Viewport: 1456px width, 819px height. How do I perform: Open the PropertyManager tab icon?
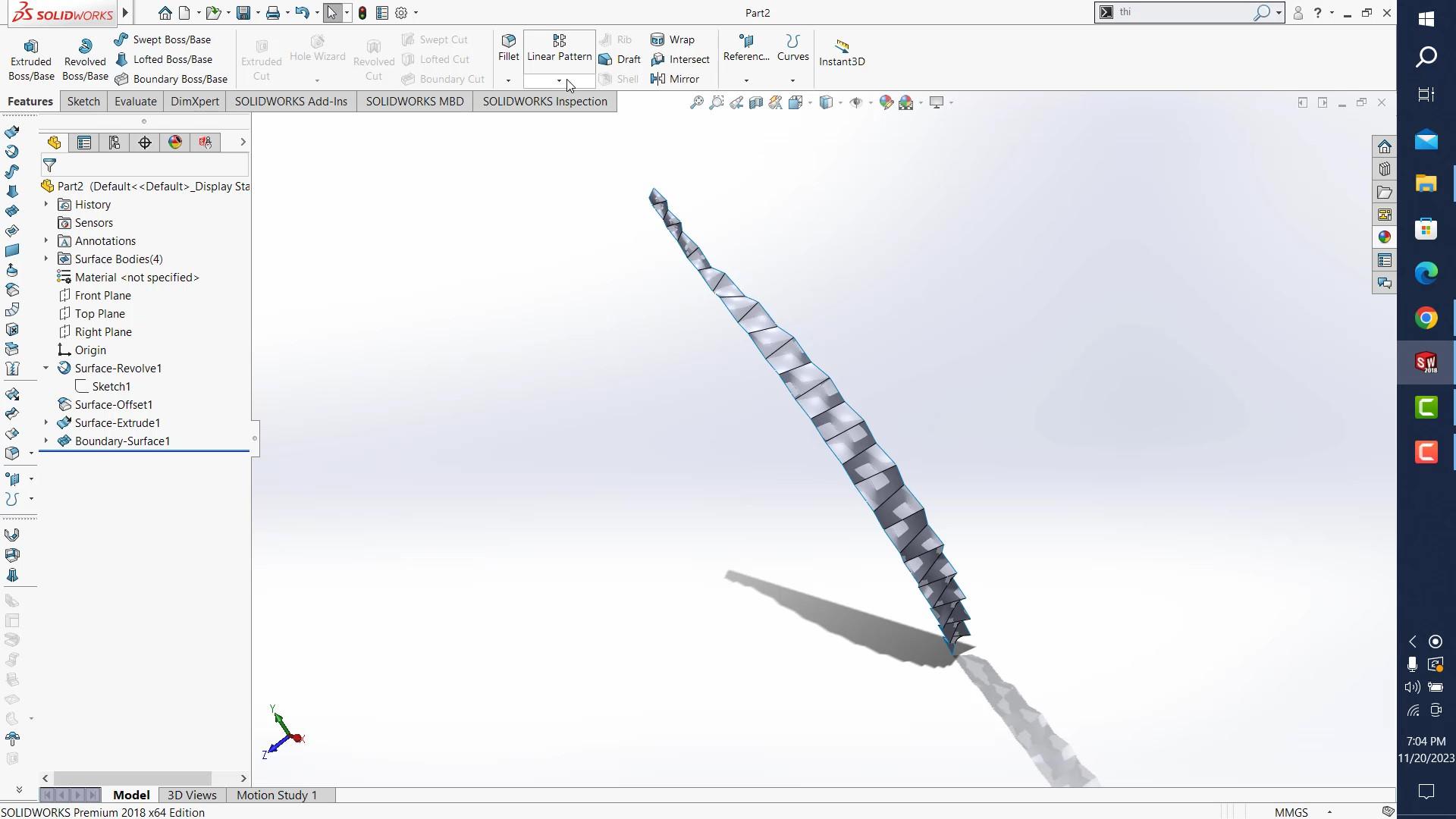(x=84, y=143)
